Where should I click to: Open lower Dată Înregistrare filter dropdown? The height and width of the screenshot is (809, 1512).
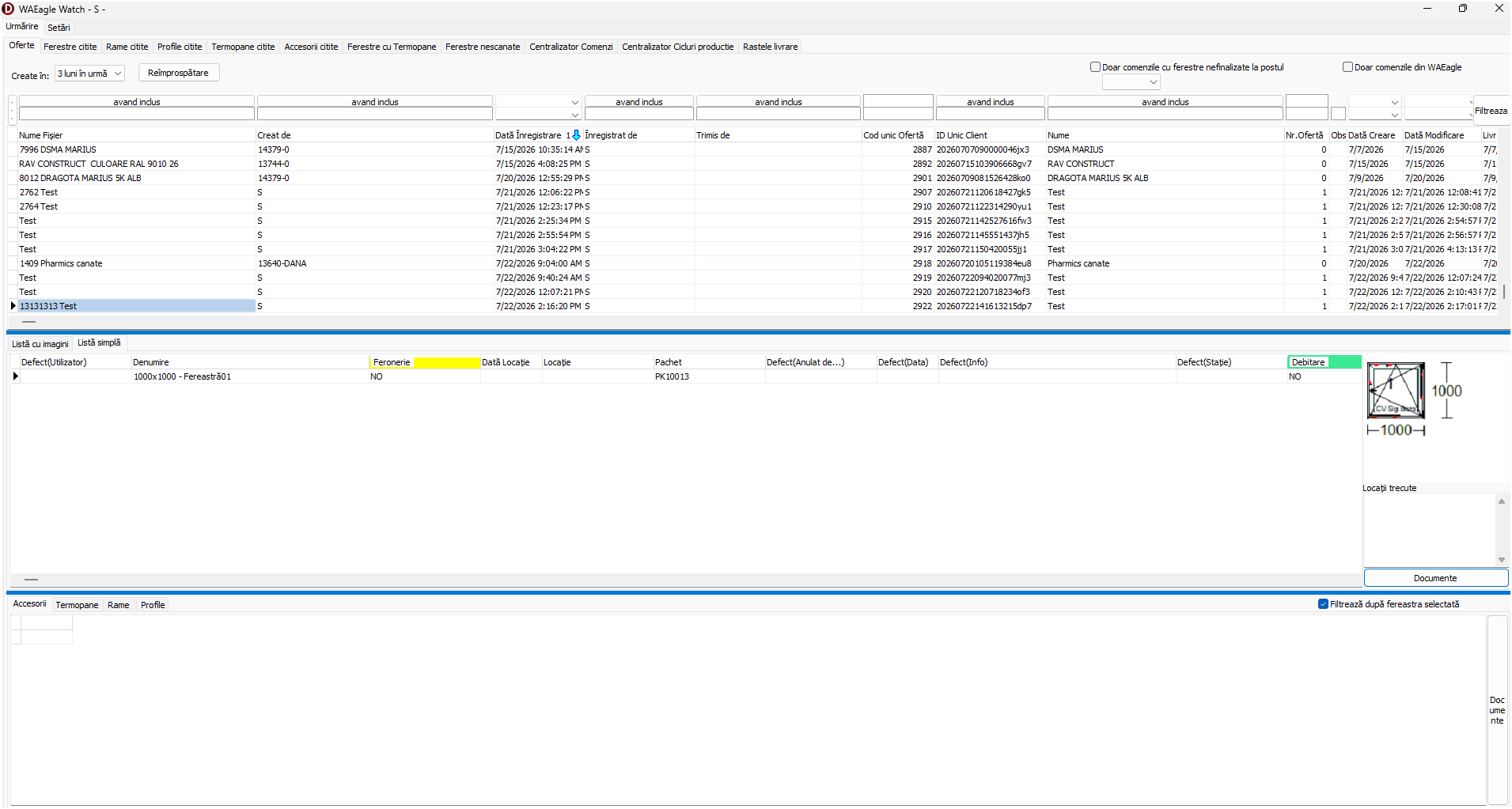pos(575,115)
